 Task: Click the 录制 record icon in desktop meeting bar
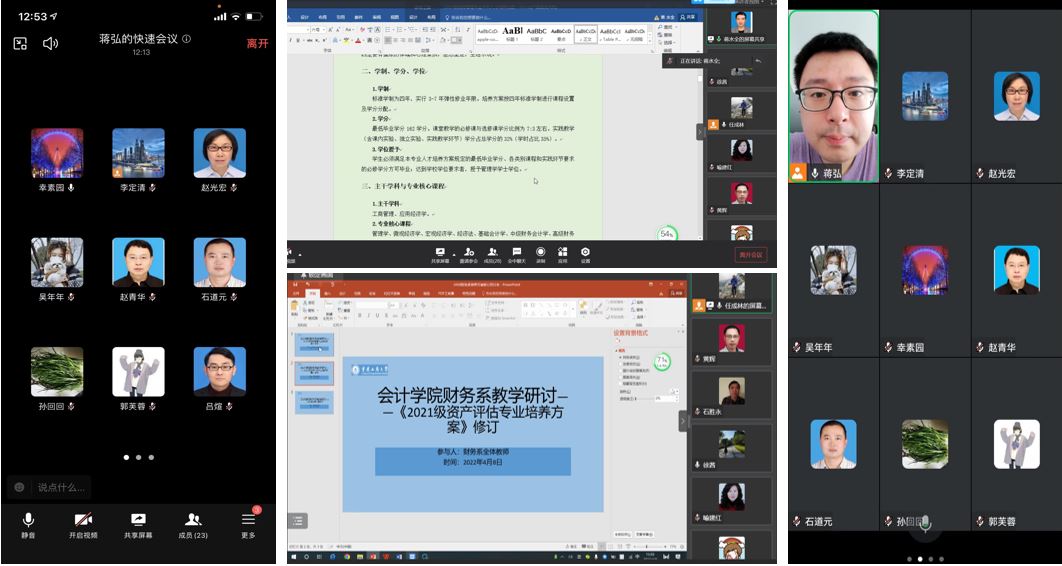click(540, 253)
